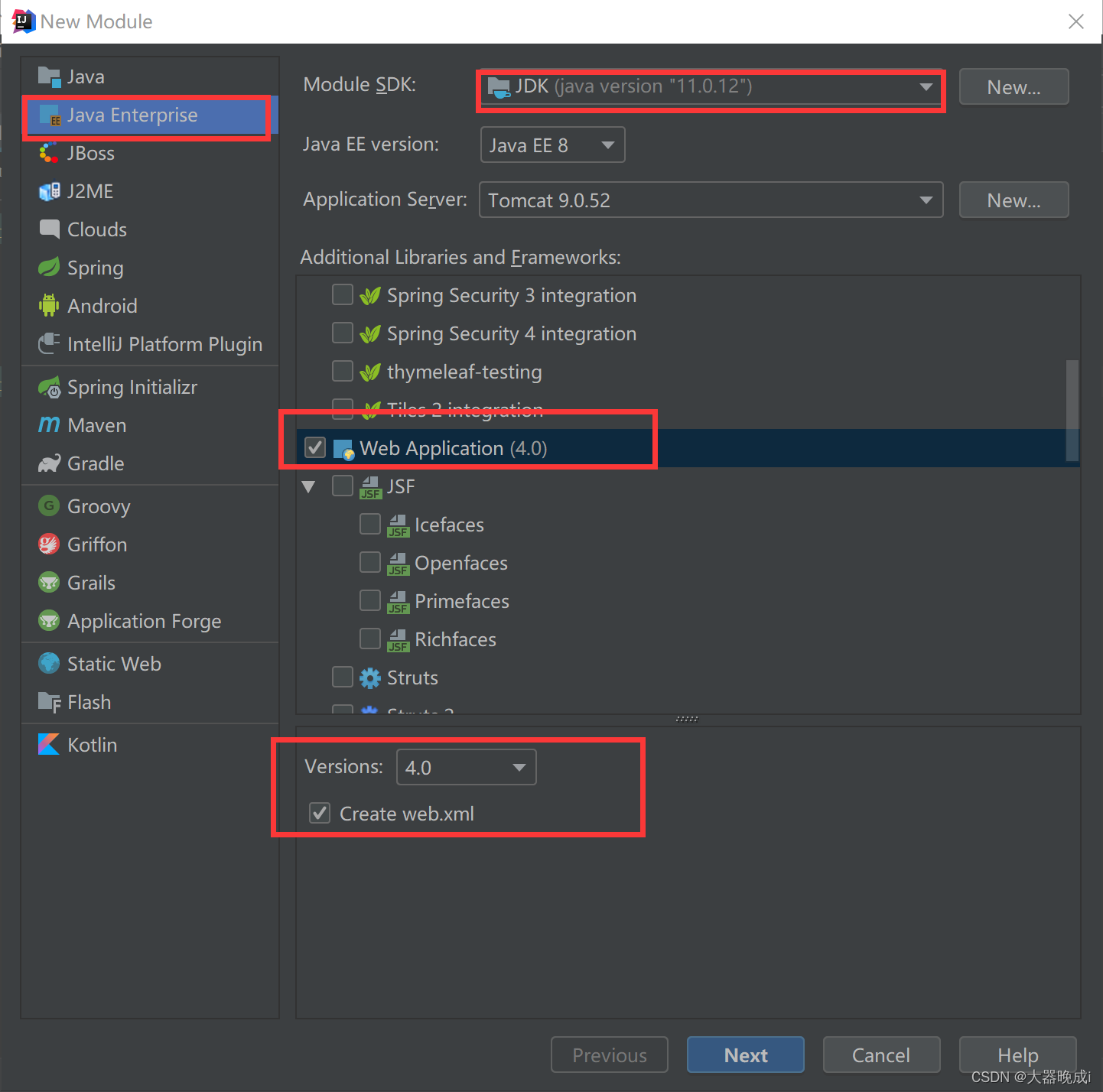Image resolution: width=1103 pixels, height=1092 pixels.
Task: Click the JSF framework icon
Action: [x=371, y=487]
